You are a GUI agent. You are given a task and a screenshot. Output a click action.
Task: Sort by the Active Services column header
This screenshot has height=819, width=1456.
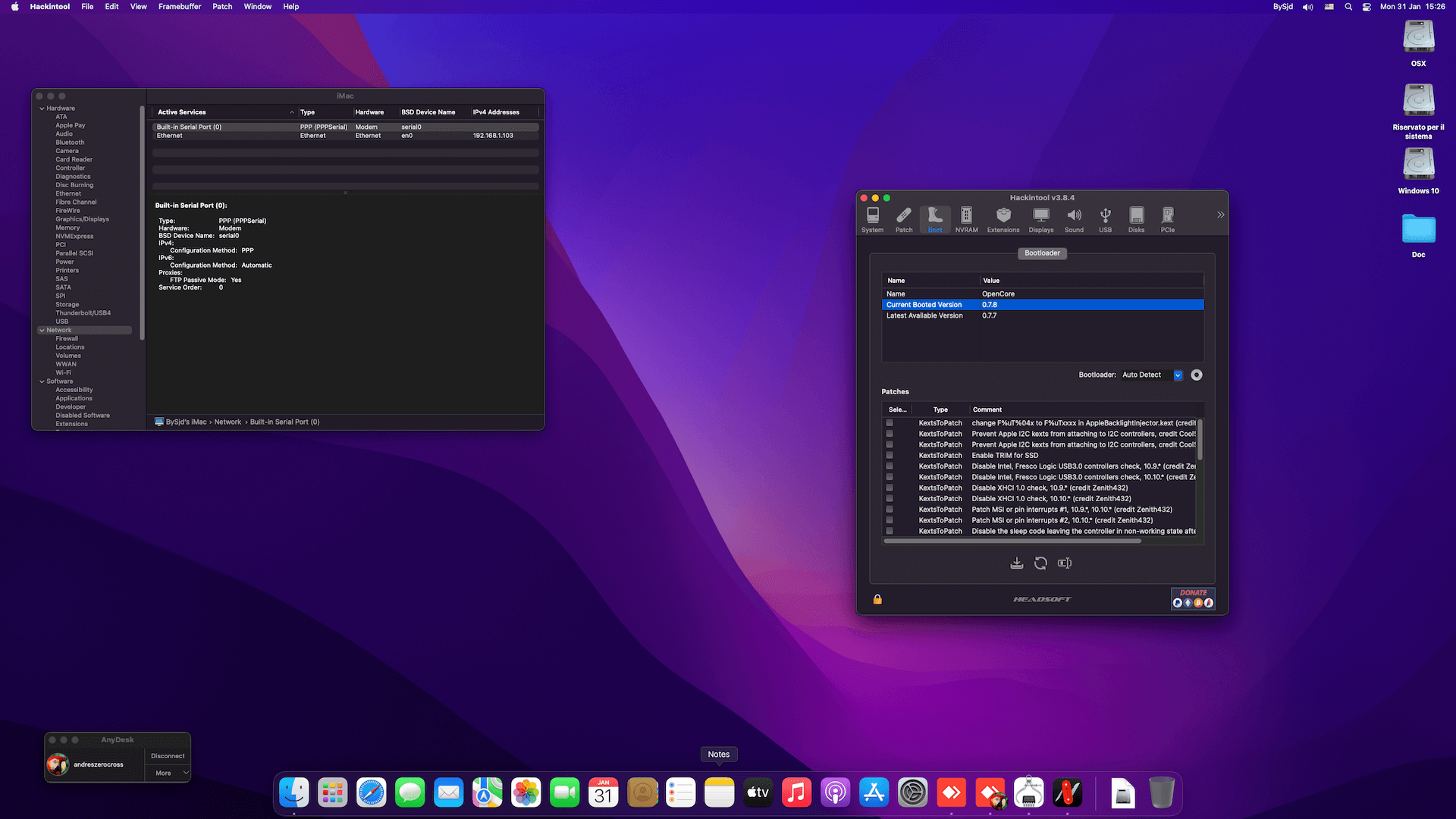[x=224, y=112]
